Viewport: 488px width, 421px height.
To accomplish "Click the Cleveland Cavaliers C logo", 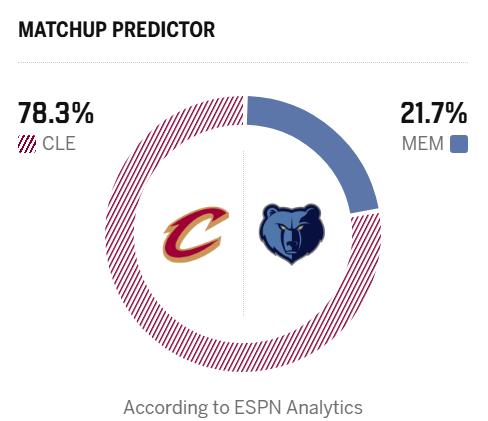I will point(196,234).
